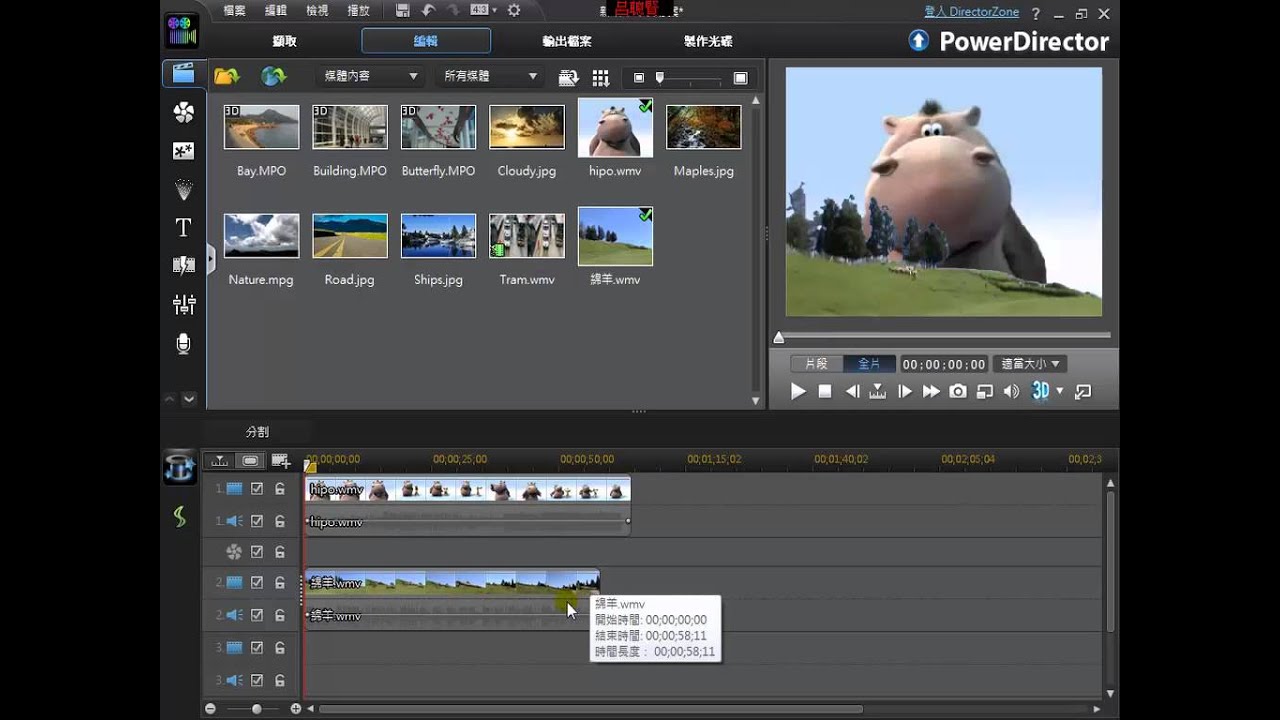Lock audio track 2
This screenshot has height=720, width=1280.
280,615
